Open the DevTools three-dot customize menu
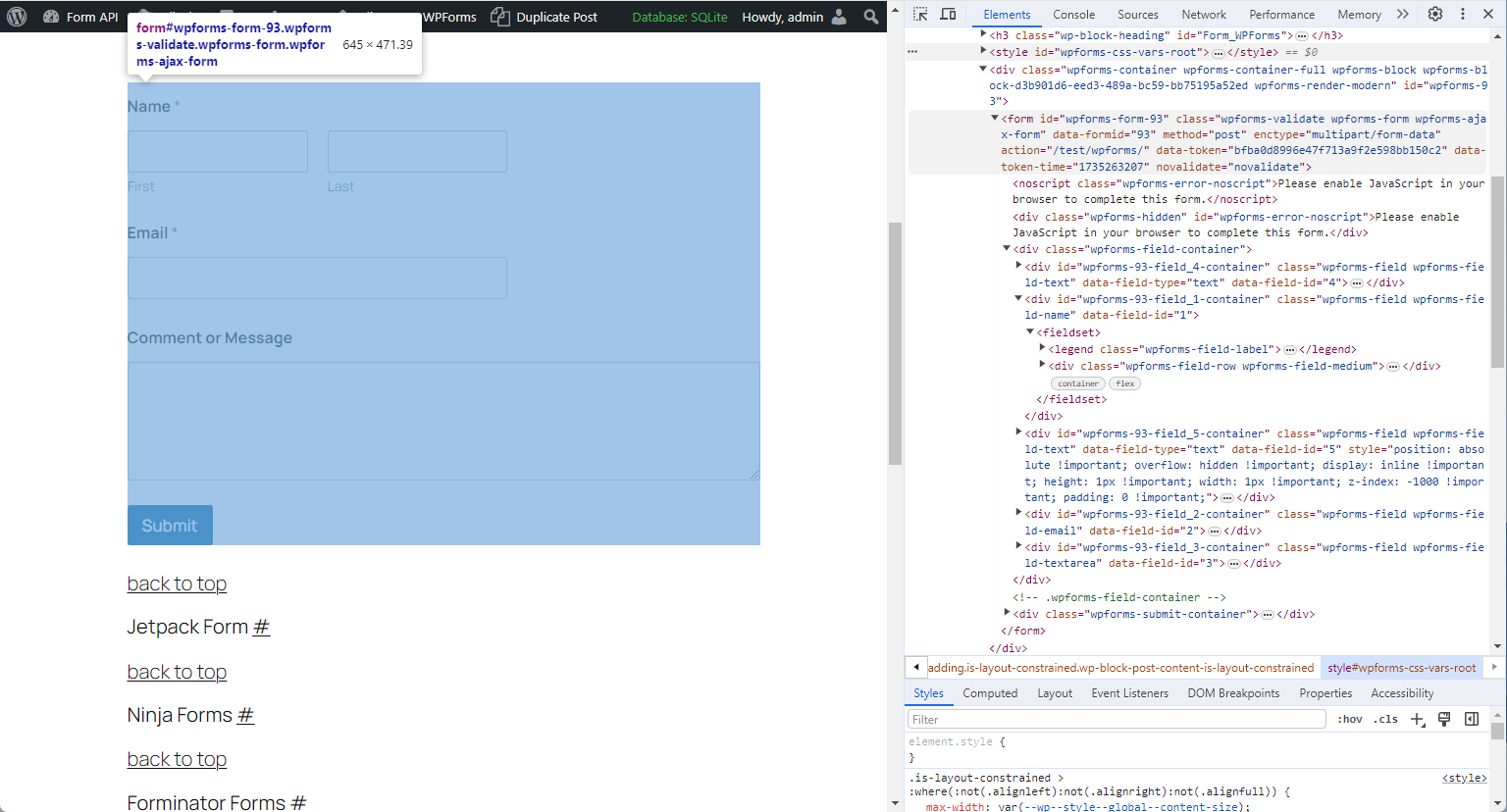The image size is (1507, 812). (x=1463, y=14)
